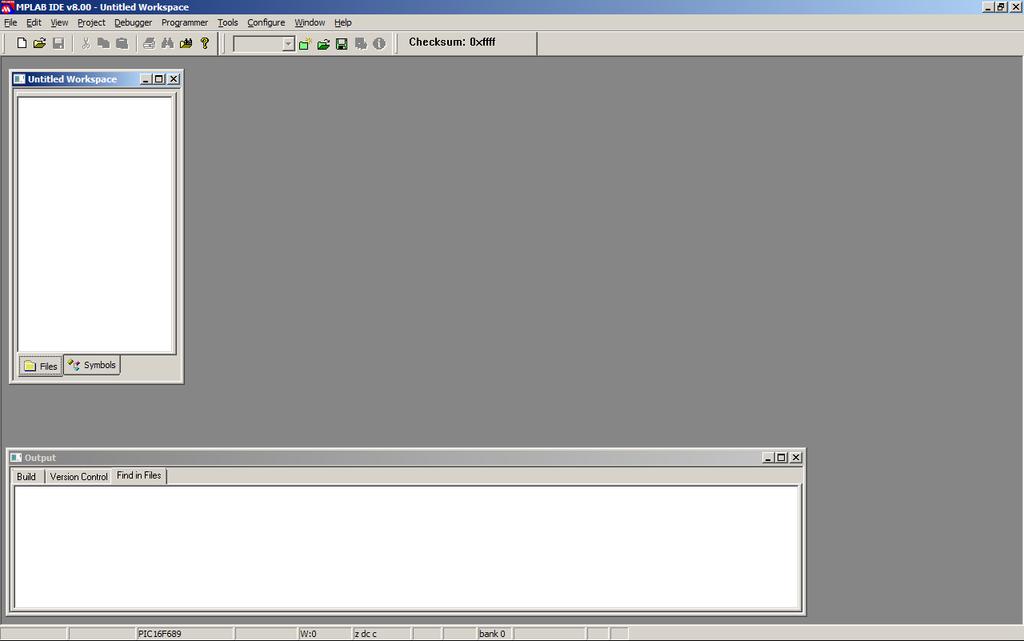1024x641 pixels.
Task: Click the 'bank 0' status bar entry
Action: tap(492, 634)
